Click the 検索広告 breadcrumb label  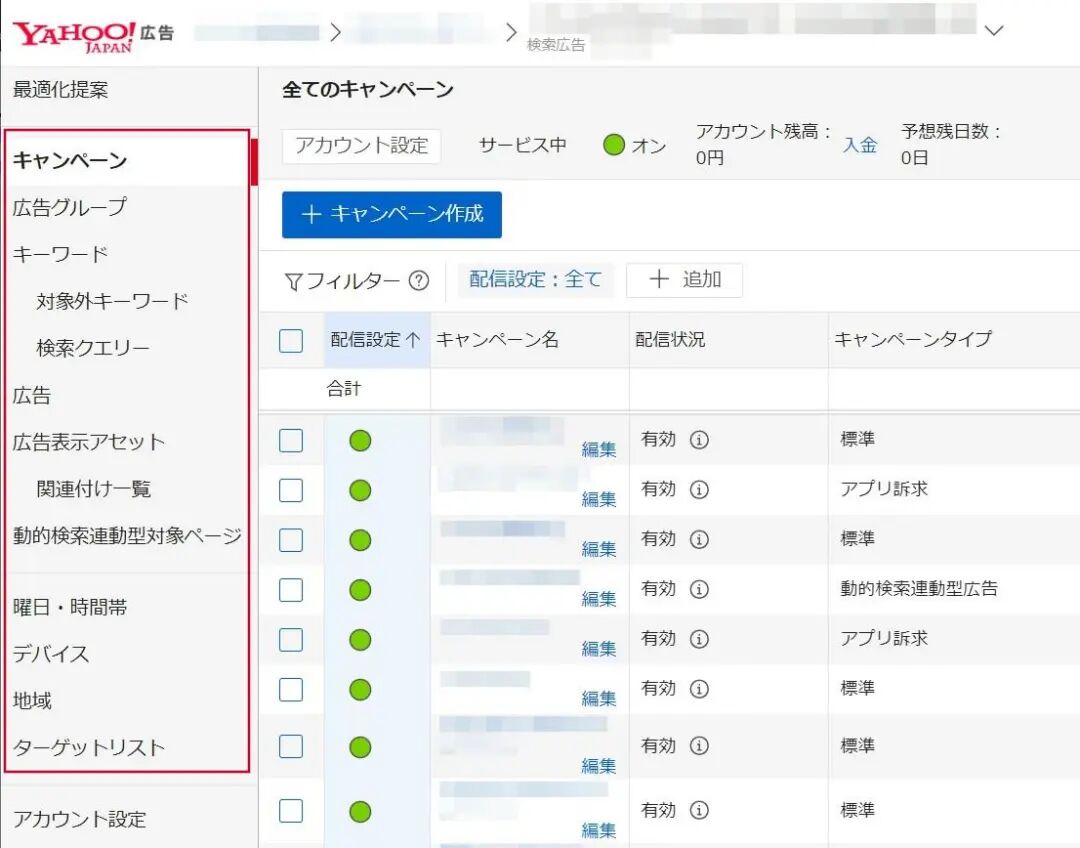[556, 45]
